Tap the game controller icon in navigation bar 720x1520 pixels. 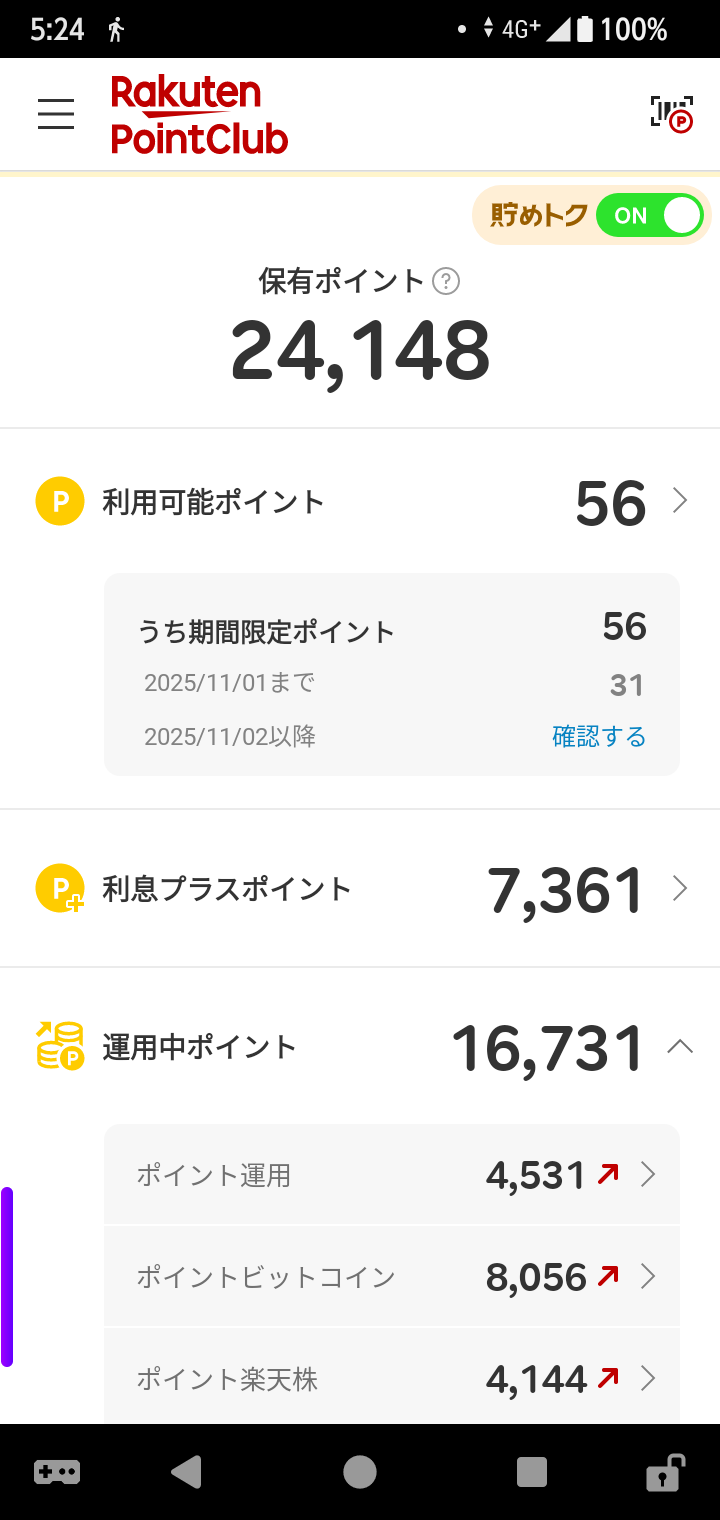pyautogui.click(x=57, y=1472)
